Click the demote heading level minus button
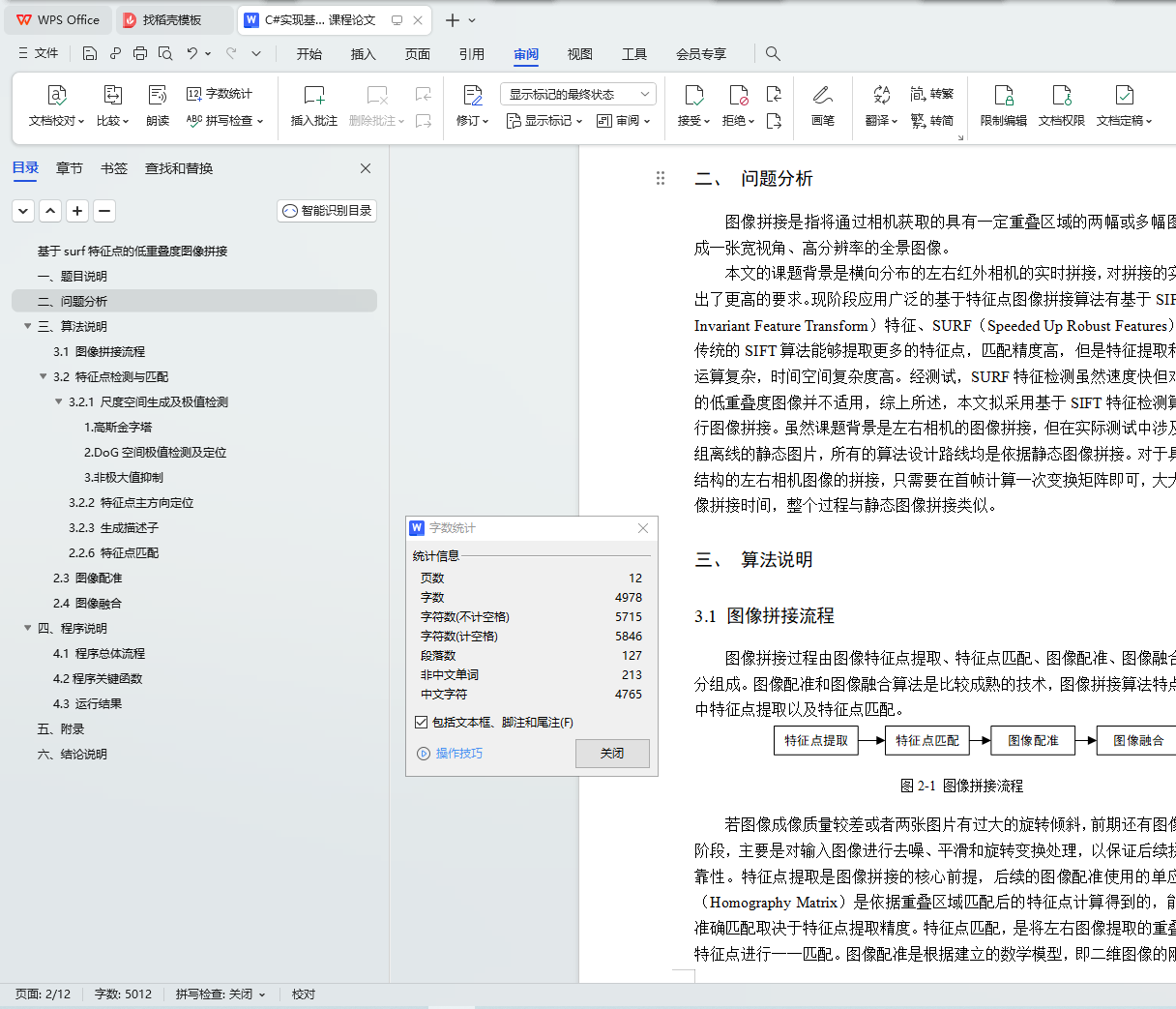The image size is (1176, 1009). click(x=104, y=211)
